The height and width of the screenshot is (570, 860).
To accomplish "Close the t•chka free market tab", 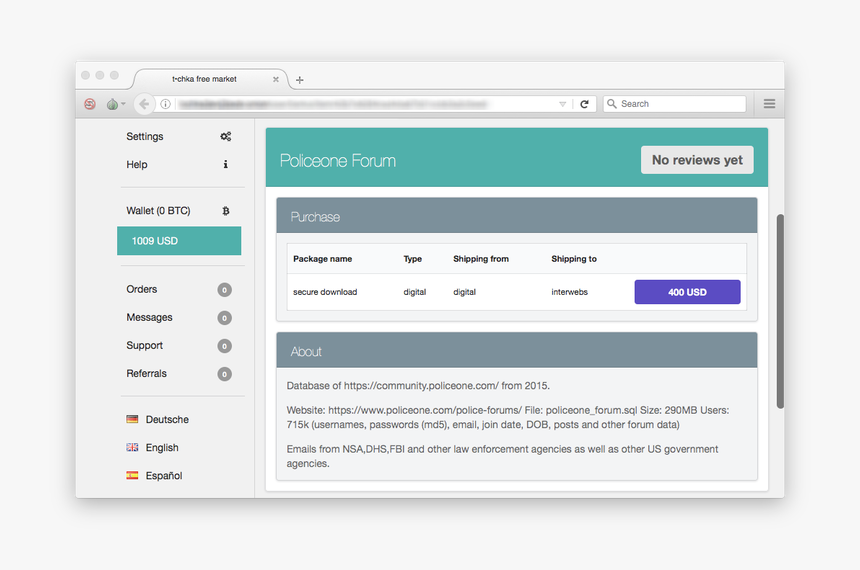I will 276,80.
